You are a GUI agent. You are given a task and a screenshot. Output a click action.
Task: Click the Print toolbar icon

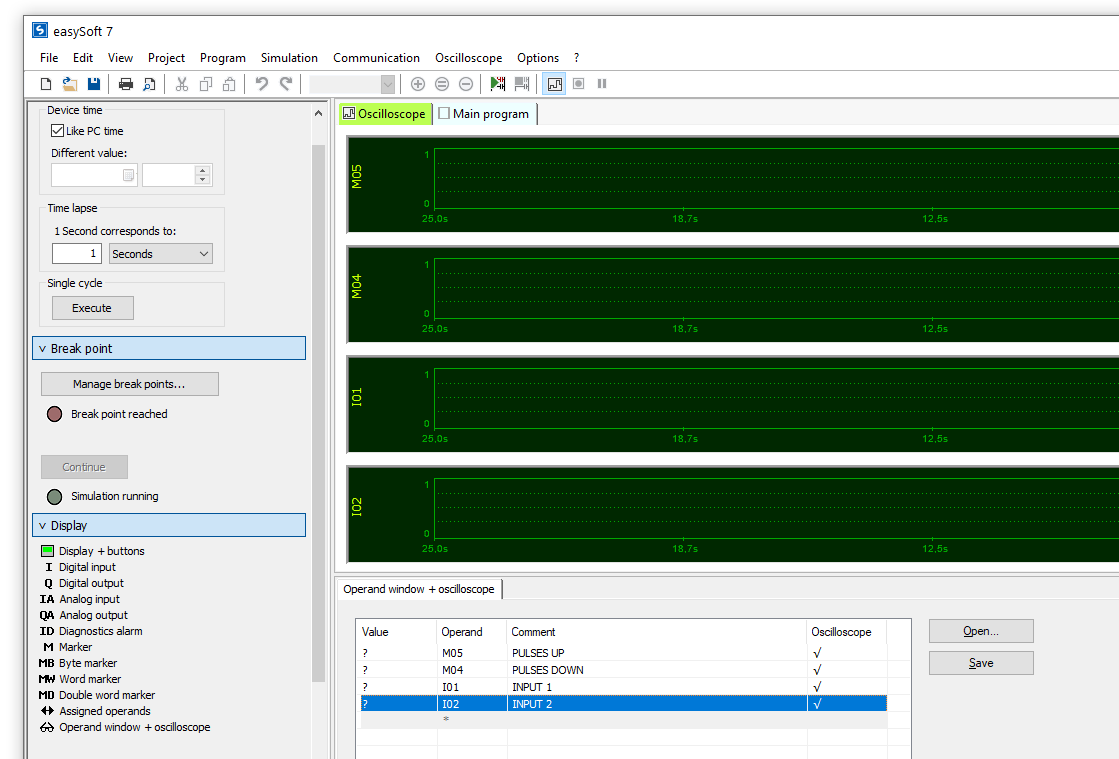pos(126,84)
